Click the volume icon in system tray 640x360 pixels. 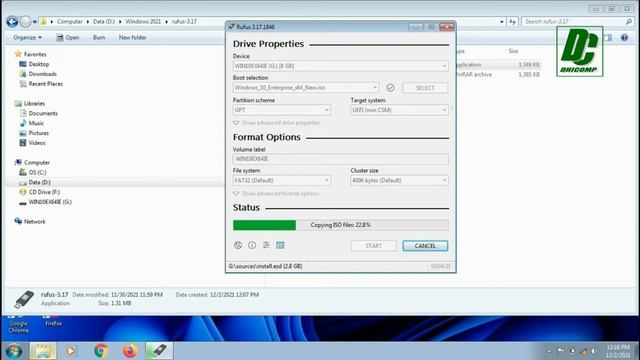[x=594, y=351]
